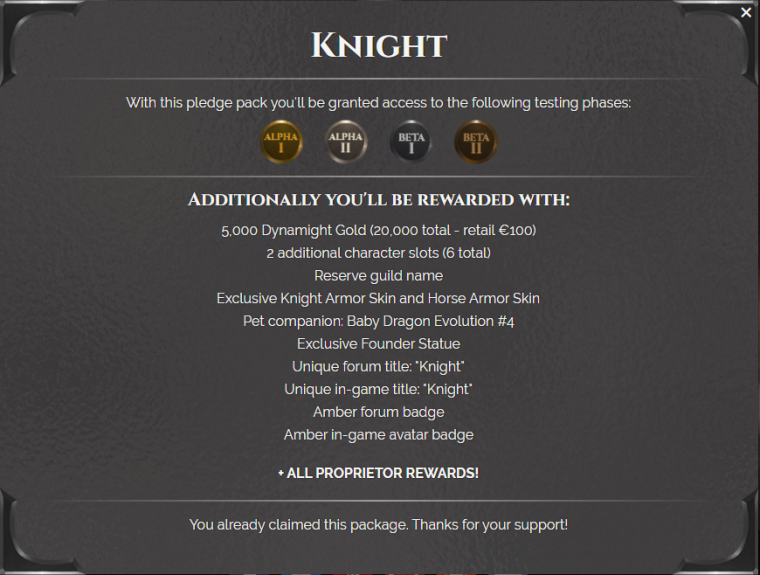This screenshot has height=575, width=760.
Task: Click the Additionally you'll be rewarded heading
Action: [379, 200]
